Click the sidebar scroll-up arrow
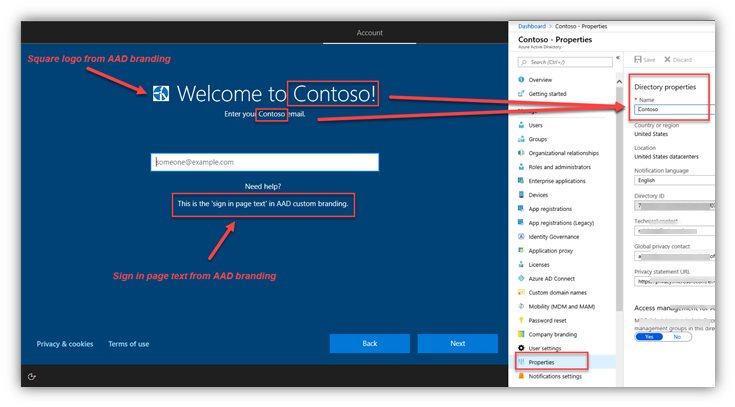 point(619,82)
